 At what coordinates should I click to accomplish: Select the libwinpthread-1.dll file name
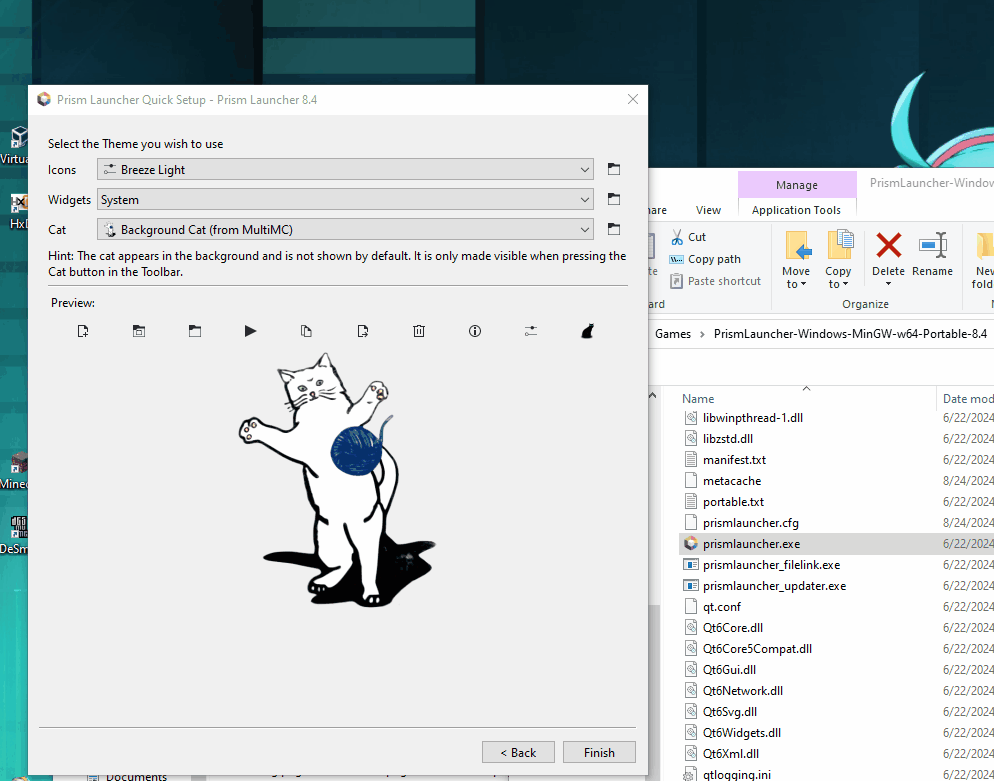click(752, 418)
